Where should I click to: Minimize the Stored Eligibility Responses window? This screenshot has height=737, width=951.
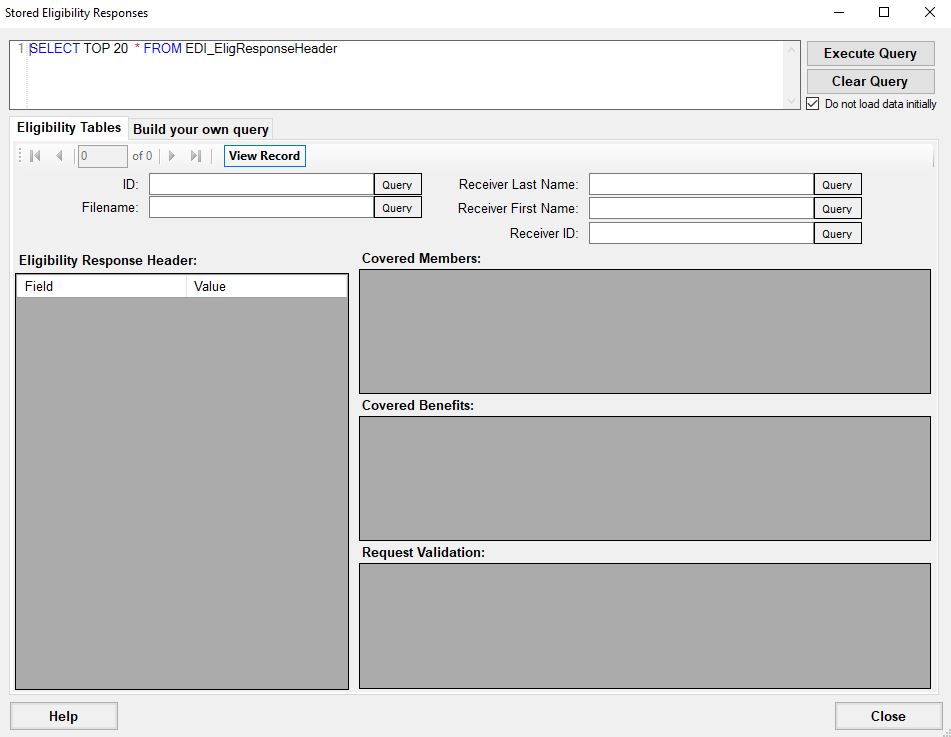pos(839,13)
